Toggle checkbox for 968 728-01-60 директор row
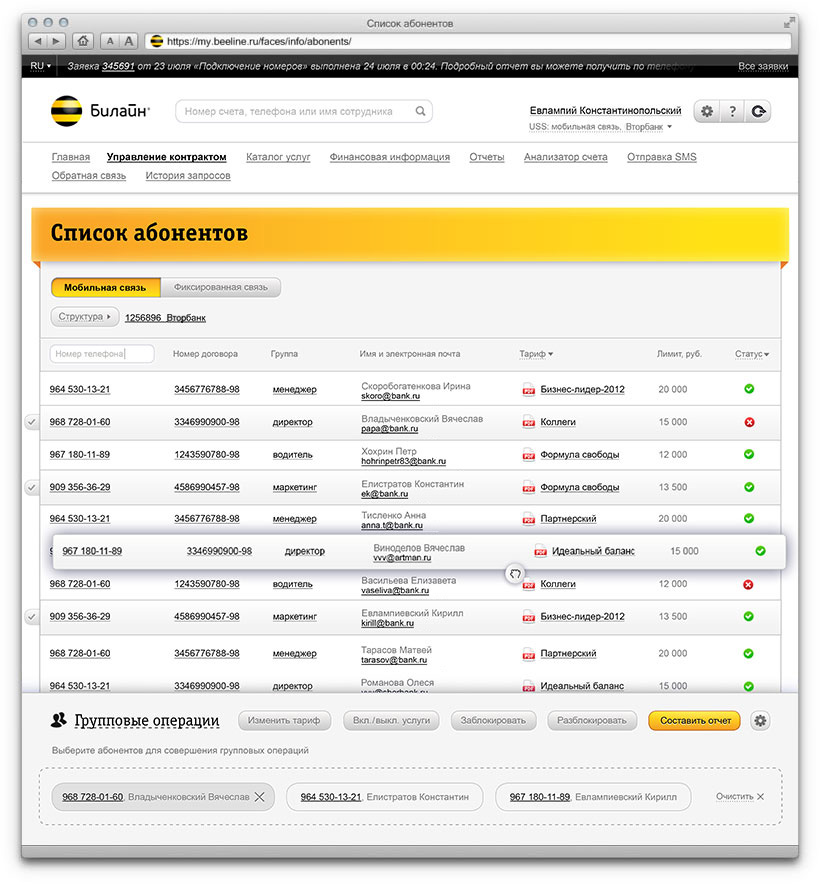 [x=32, y=422]
